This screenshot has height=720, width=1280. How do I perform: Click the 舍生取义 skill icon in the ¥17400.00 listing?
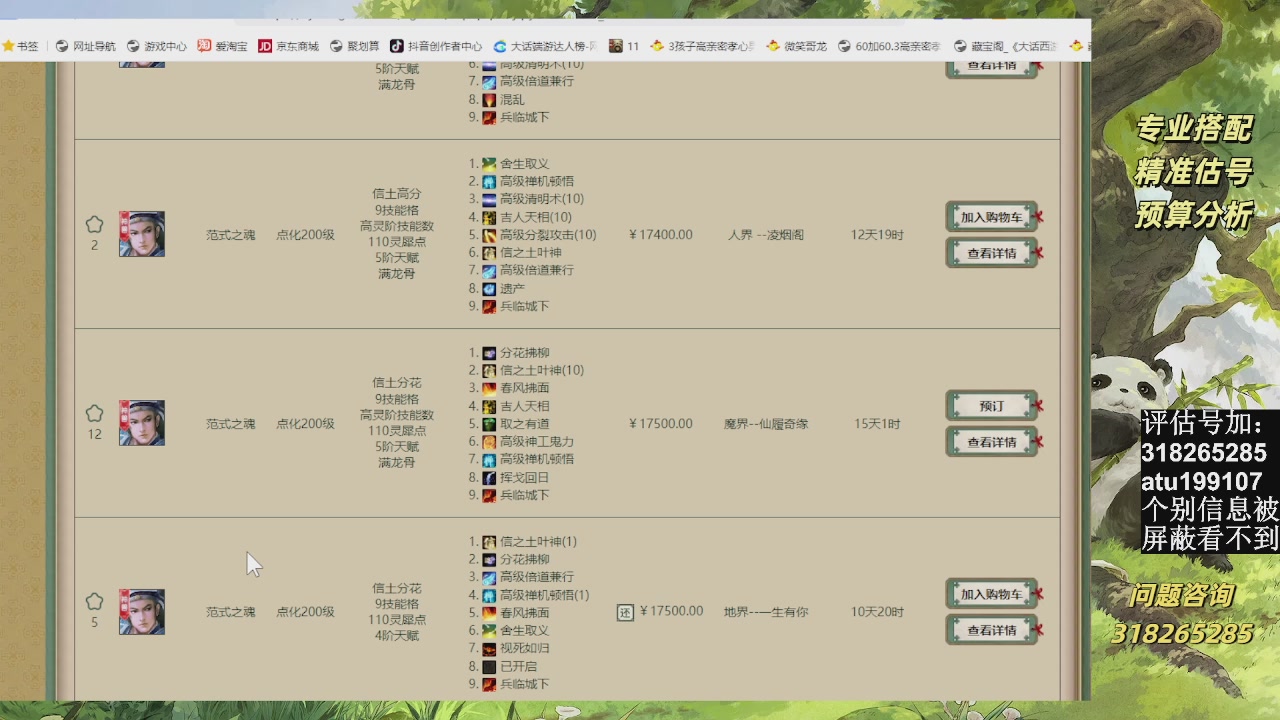pyautogui.click(x=489, y=164)
